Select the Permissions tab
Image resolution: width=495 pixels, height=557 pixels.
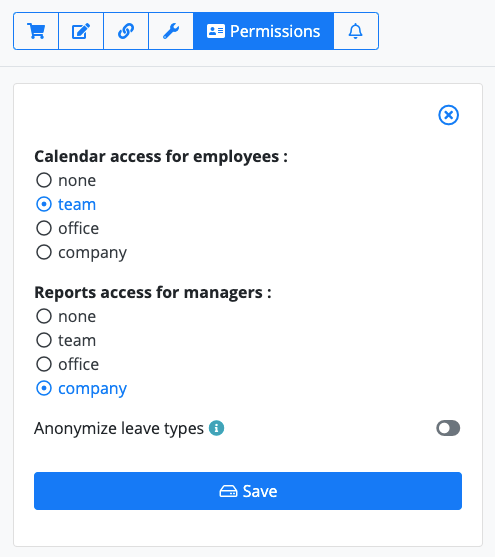(263, 31)
